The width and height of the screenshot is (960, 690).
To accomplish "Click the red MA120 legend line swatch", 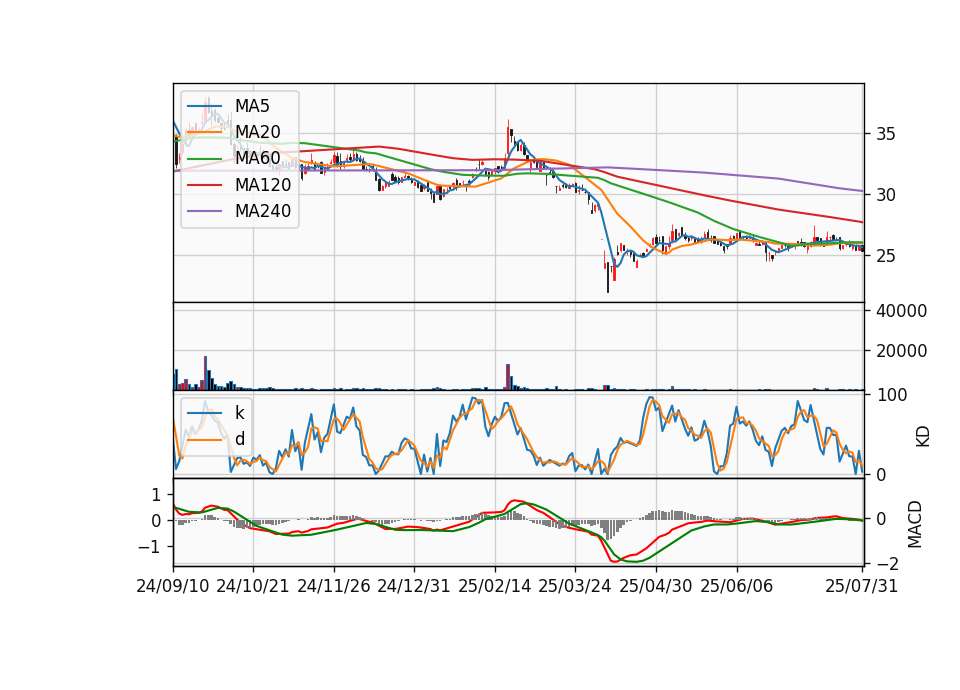I will click(204, 185).
